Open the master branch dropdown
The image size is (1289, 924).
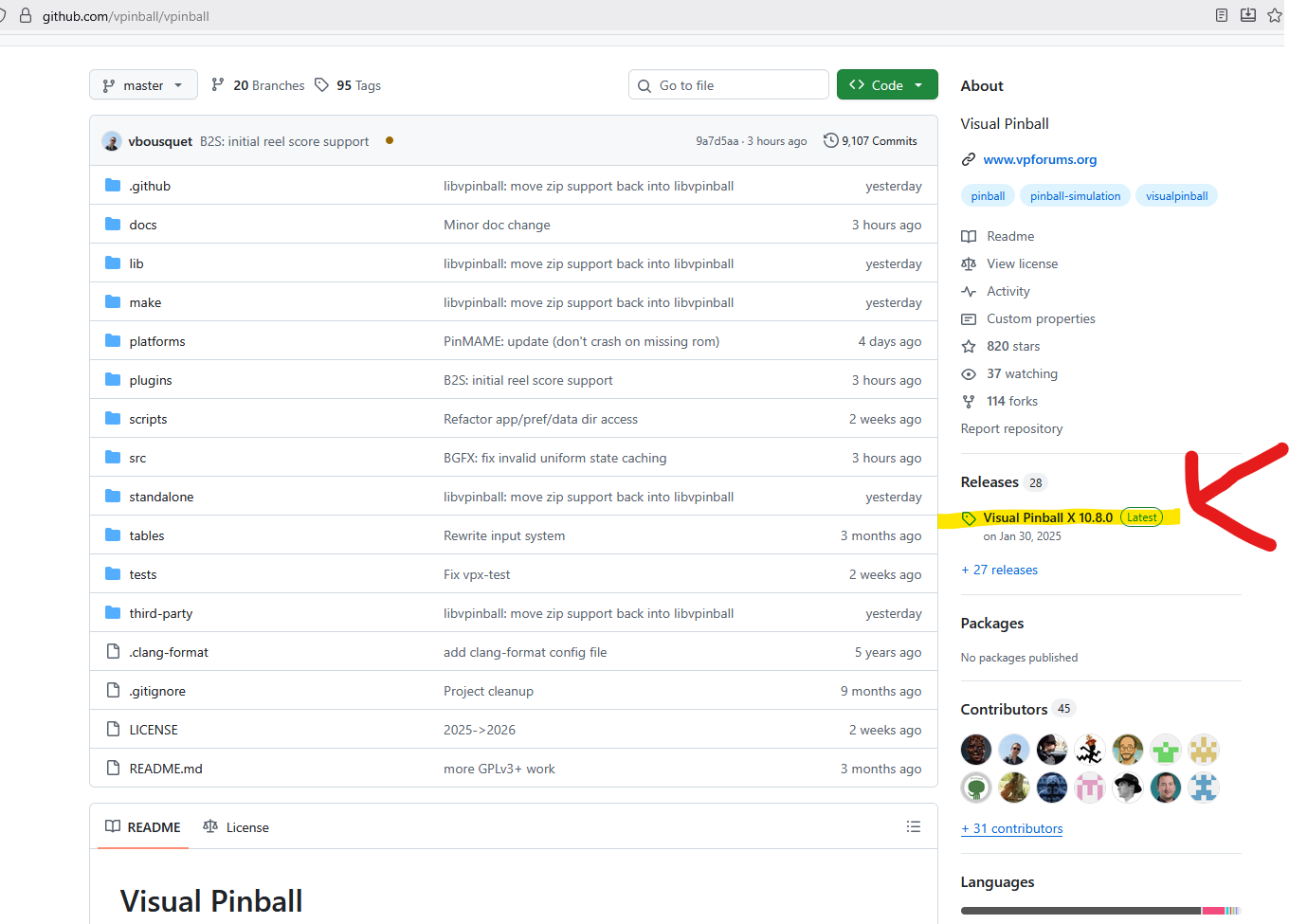[143, 85]
